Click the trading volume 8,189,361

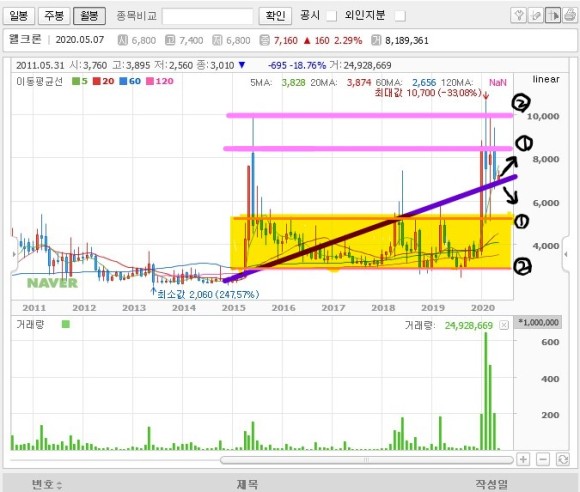[x=407, y=40]
